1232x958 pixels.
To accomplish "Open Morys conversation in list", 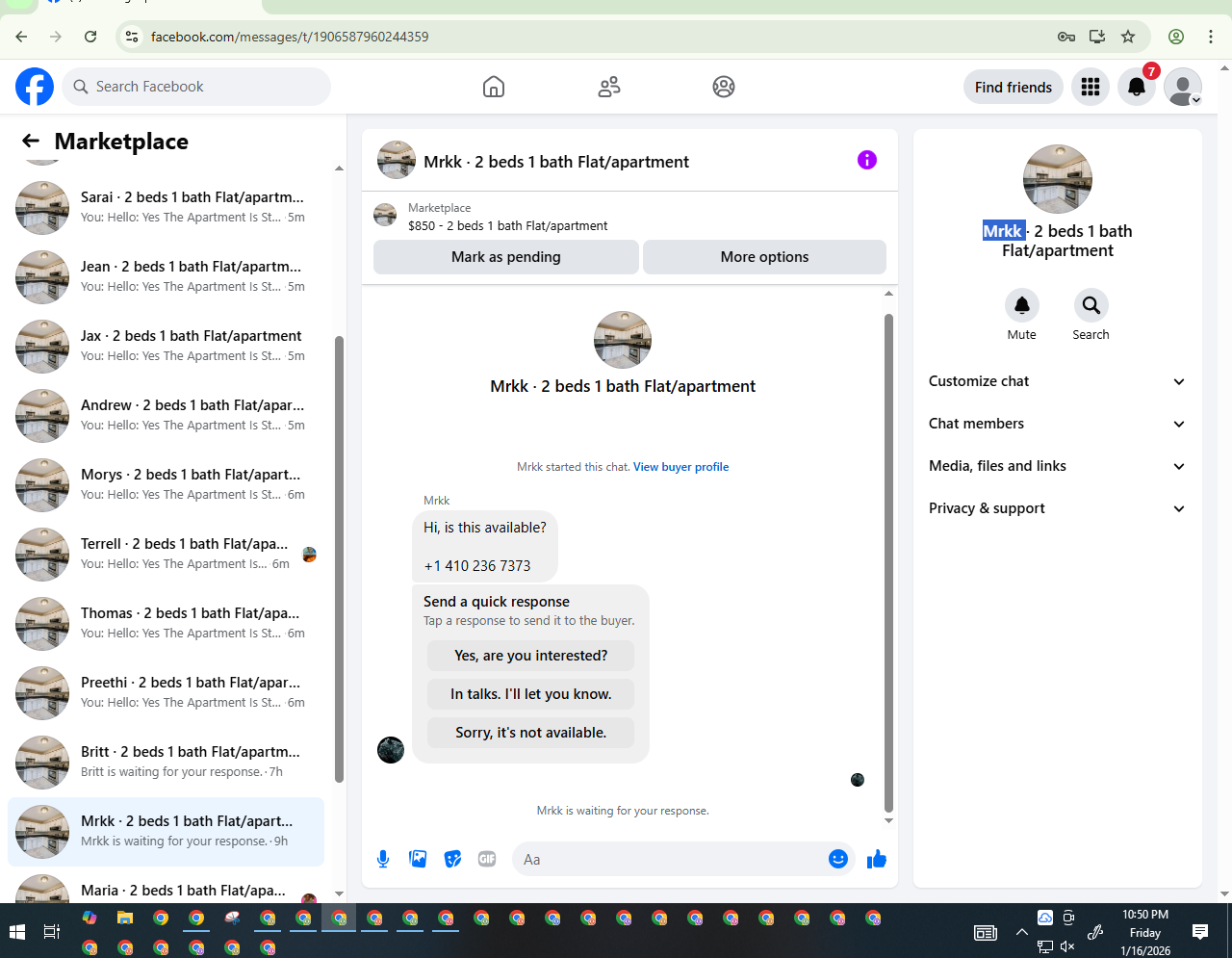I will (x=166, y=484).
